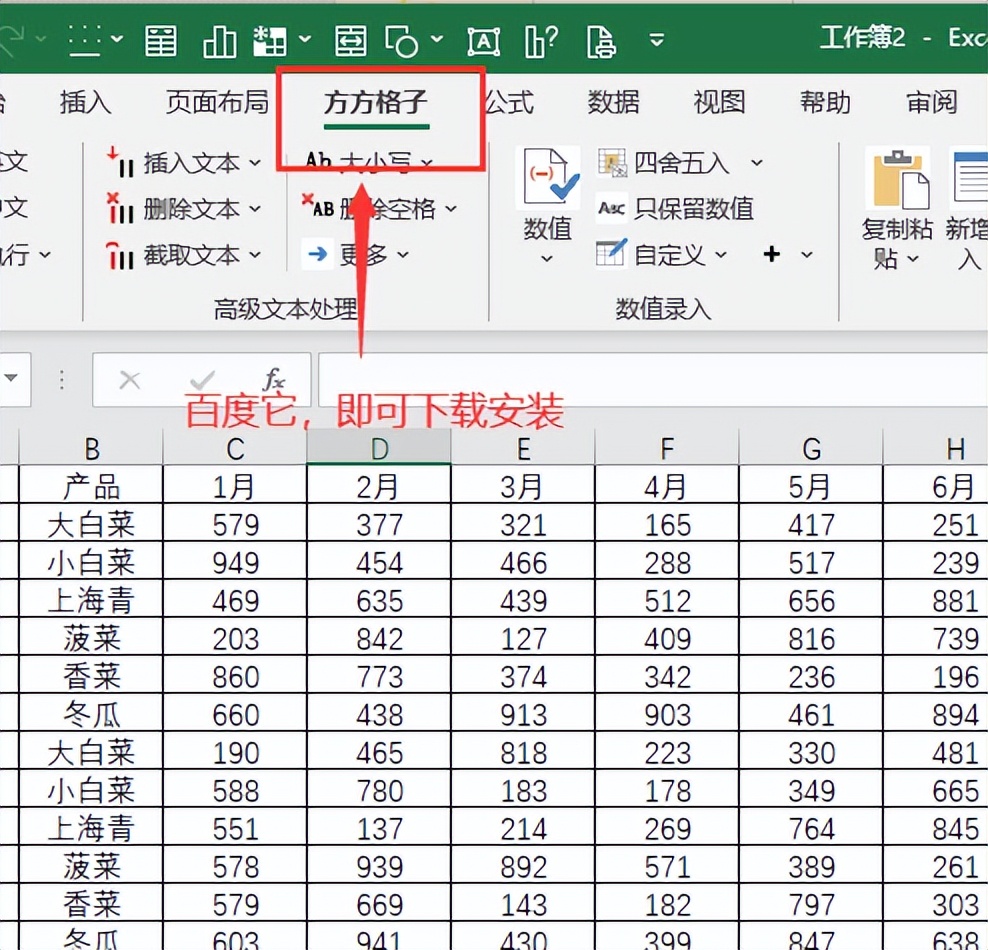The width and height of the screenshot is (988, 950).
Task: Click the dotted border icon in title bar
Action: (85, 40)
